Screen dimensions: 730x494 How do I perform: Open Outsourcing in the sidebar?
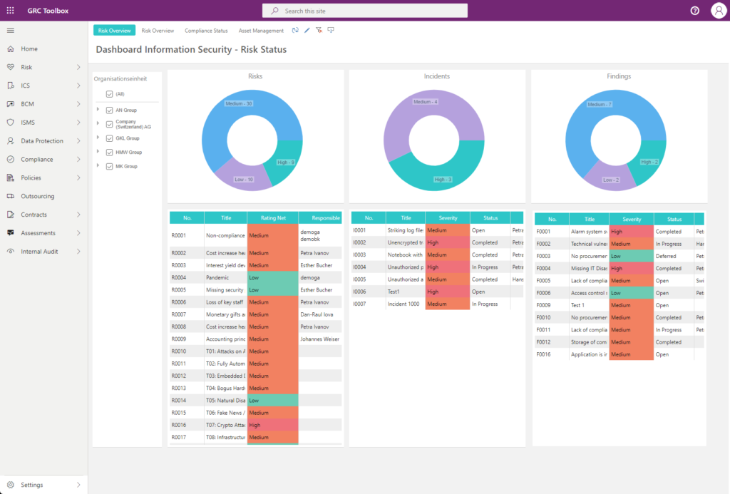(37, 196)
